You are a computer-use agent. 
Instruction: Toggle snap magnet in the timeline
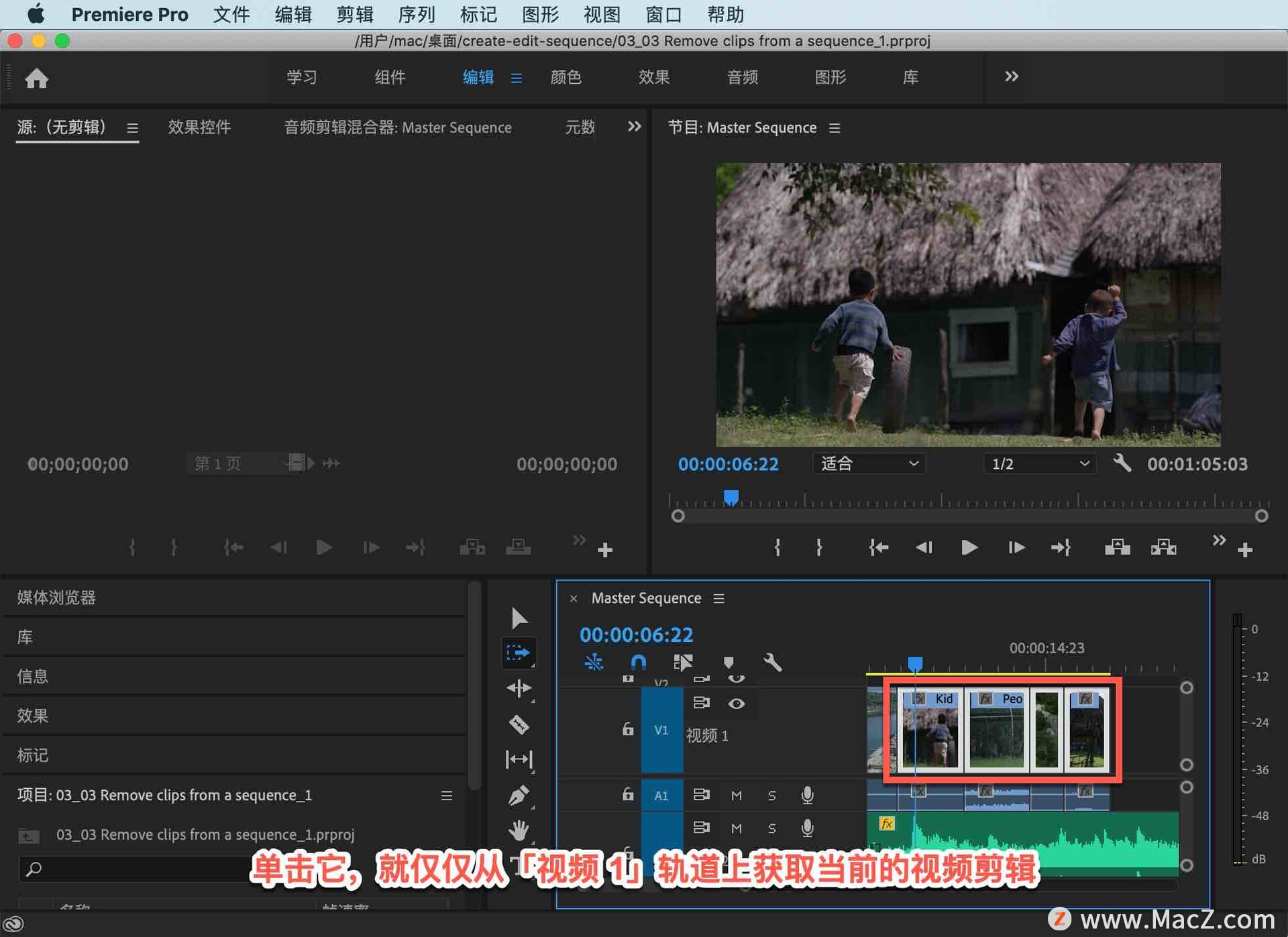pyautogui.click(x=638, y=663)
